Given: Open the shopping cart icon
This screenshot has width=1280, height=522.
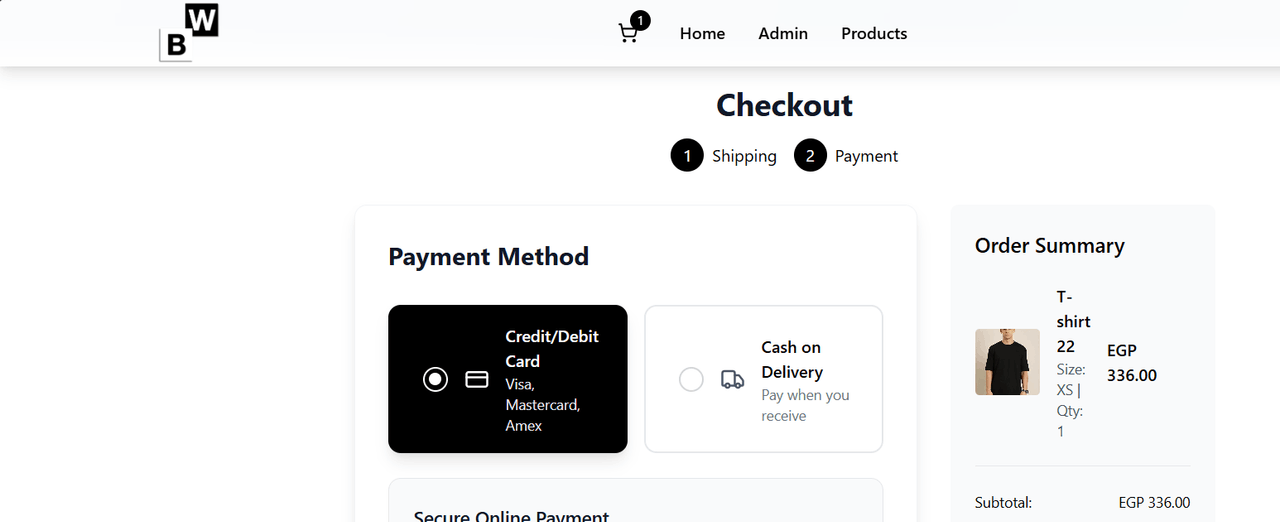Looking at the screenshot, I should coord(628,34).
